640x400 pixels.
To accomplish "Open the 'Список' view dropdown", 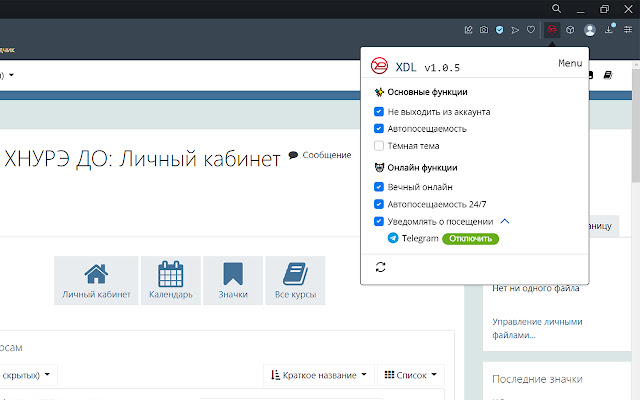I will point(411,376).
